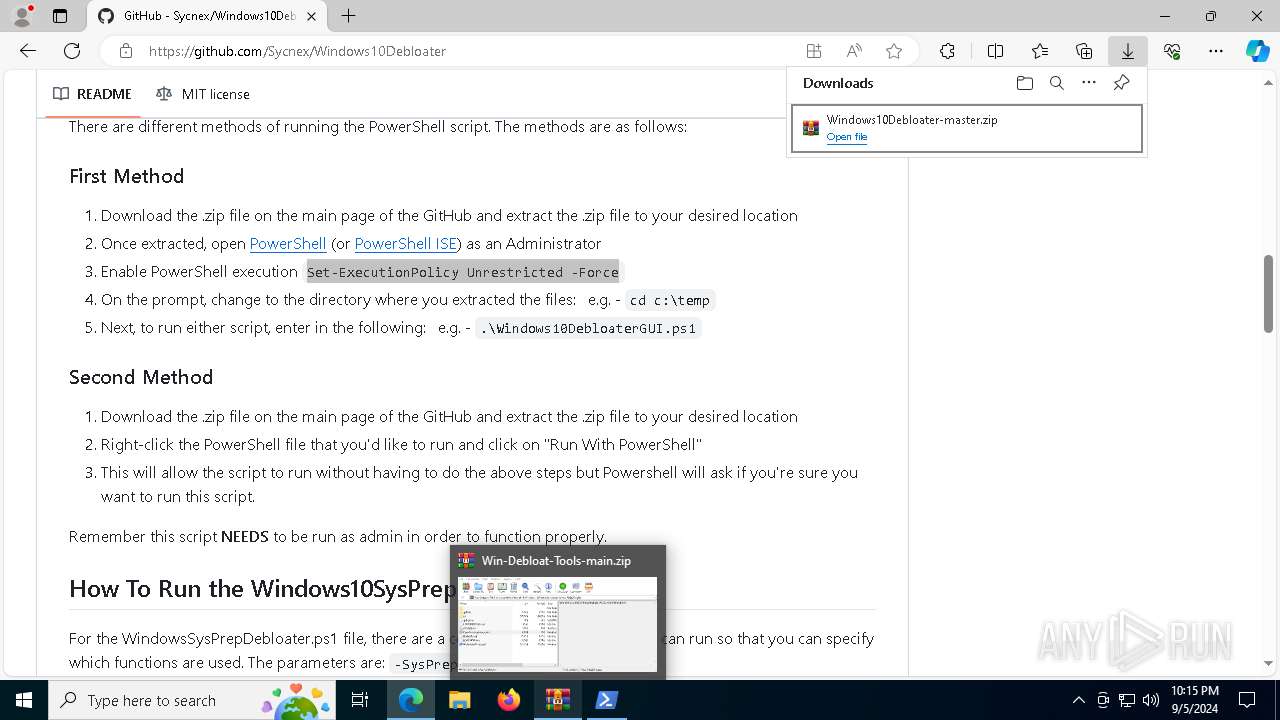This screenshot has width=1280, height=720.
Task: Open notification center
Action: coord(1247,700)
